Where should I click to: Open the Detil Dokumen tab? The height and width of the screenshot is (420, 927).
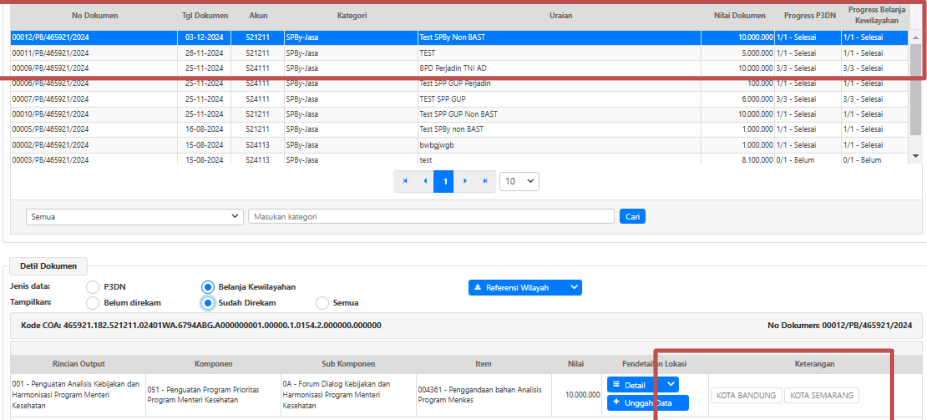49,266
